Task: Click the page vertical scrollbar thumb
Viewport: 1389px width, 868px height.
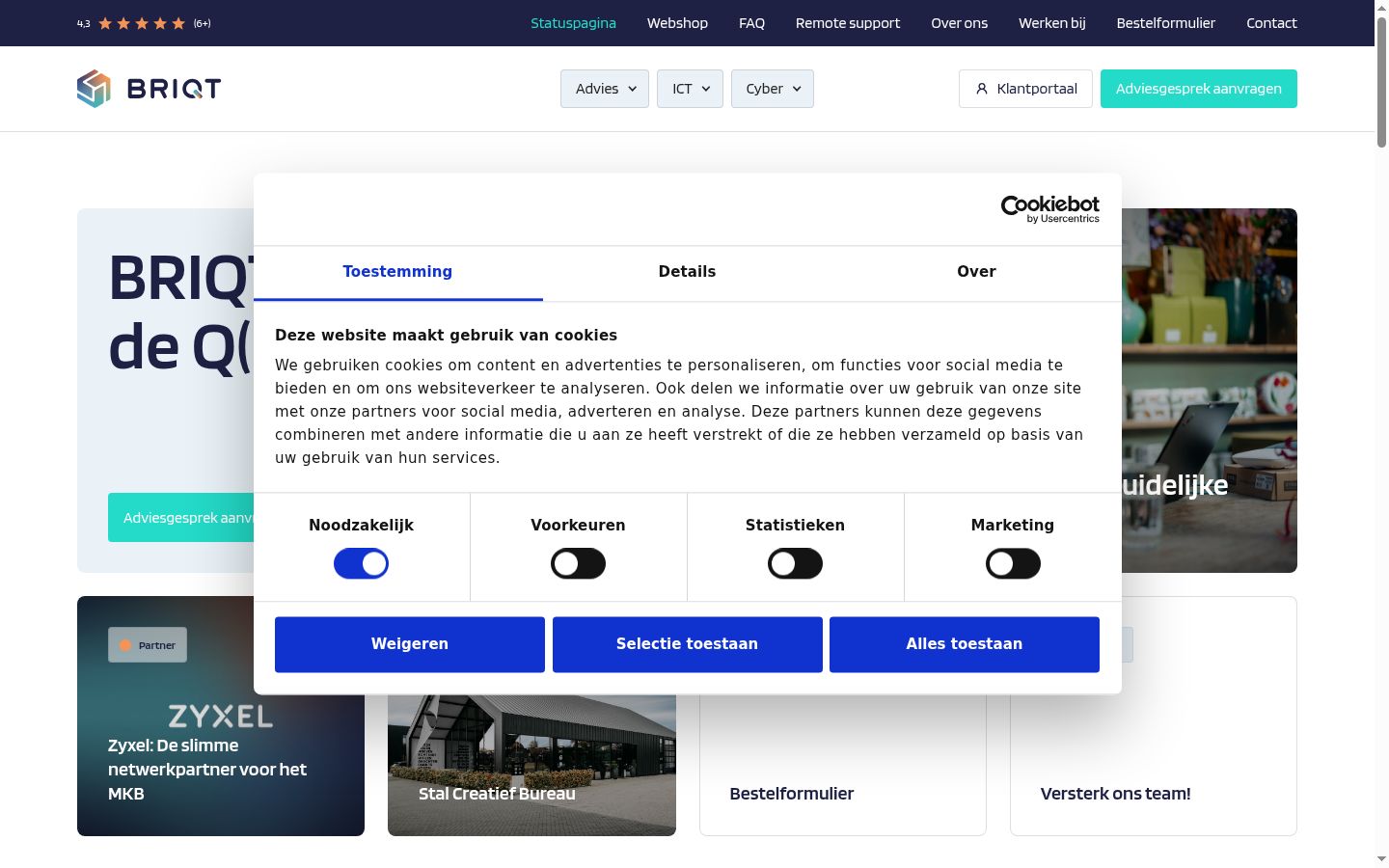Action: click(x=1381, y=82)
